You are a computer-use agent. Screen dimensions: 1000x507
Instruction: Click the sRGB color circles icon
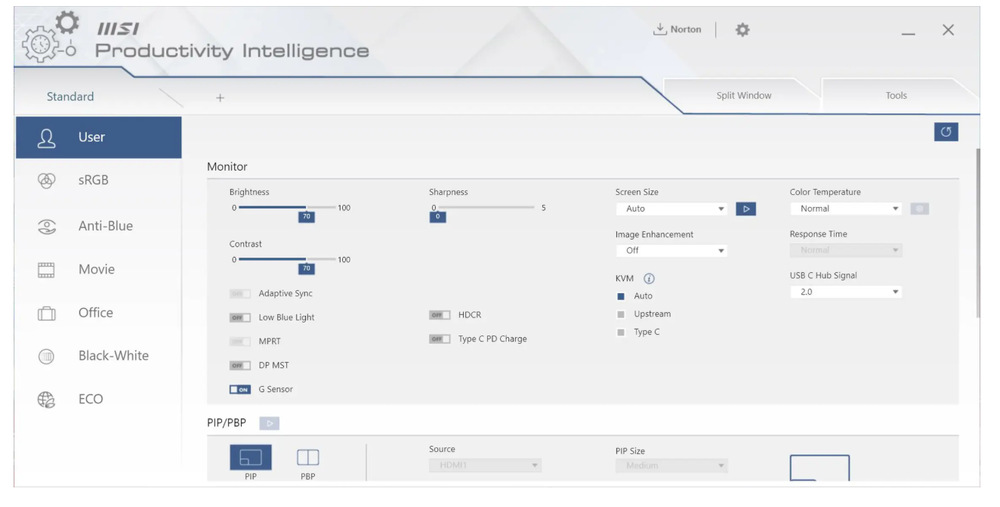pos(46,180)
